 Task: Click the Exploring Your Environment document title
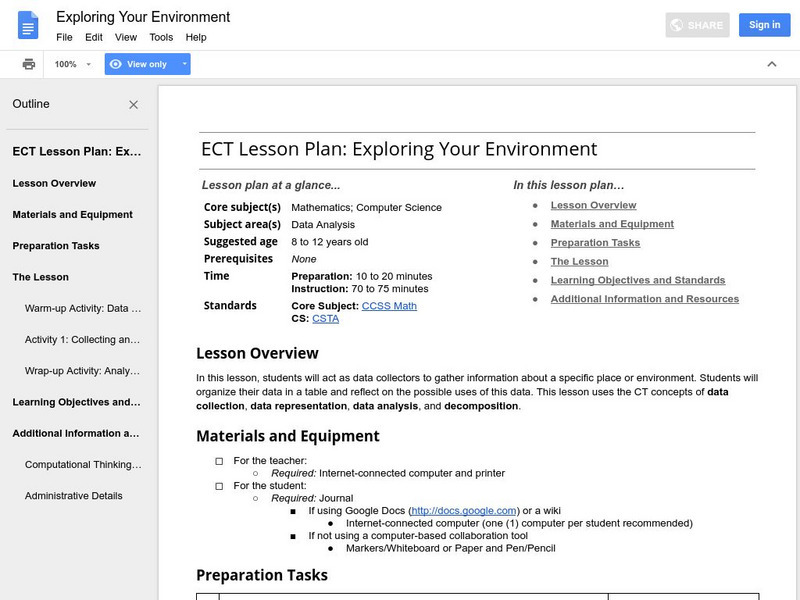[143, 17]
